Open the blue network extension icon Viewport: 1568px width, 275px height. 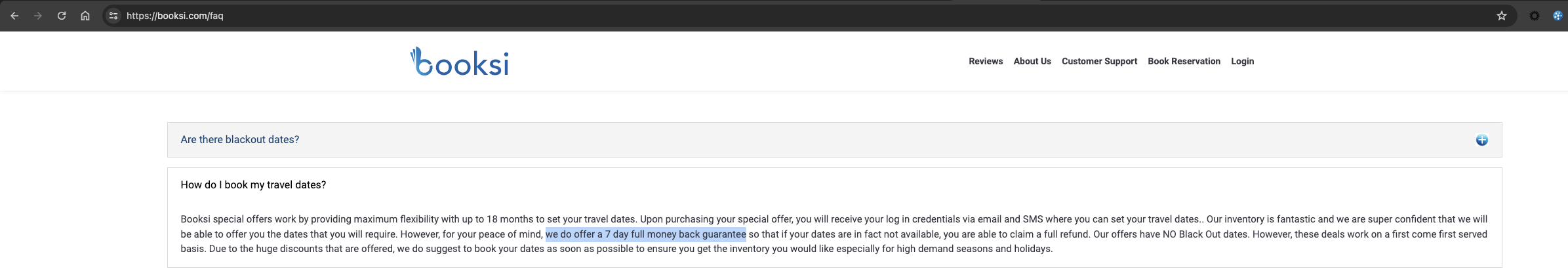pyautogui.click(x=1558, y=16)
